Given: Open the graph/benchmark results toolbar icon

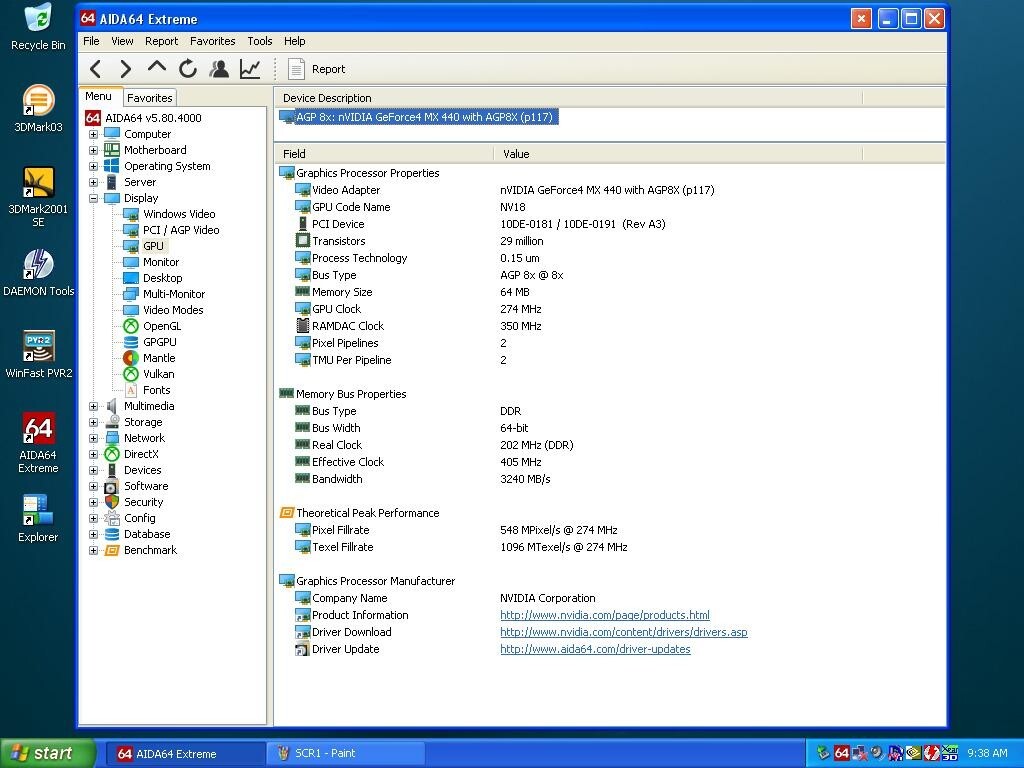Looking at the screenshot, I should click(250, 69).
